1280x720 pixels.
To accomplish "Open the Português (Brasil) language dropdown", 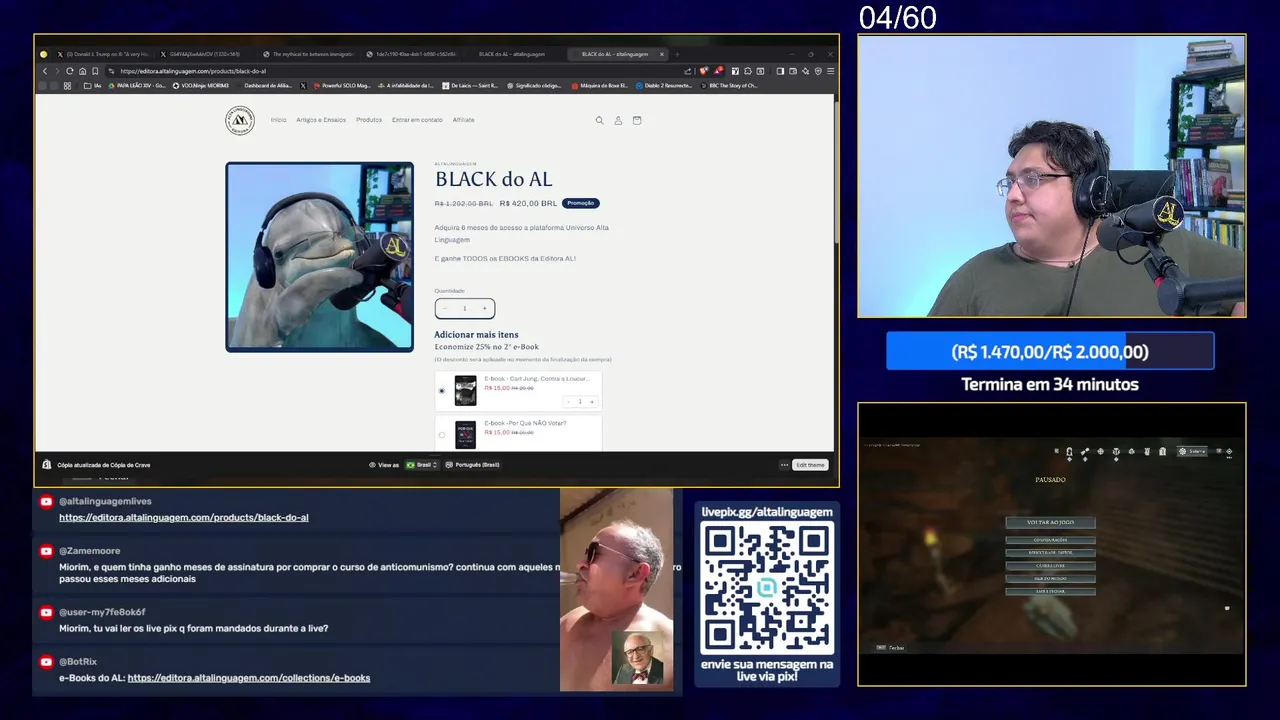I will coord(472,465).
